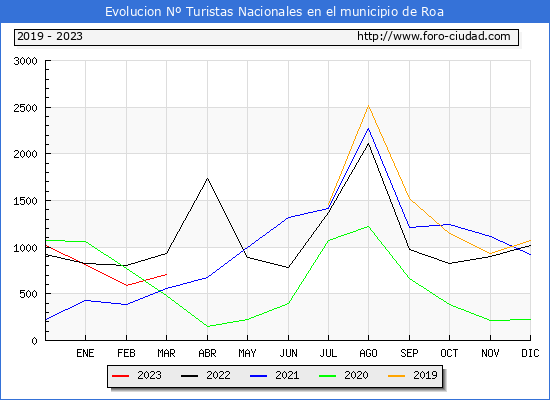Click the red 2023 endpoint at MAR
Screen dimensions: 550x400
point(166,274)
